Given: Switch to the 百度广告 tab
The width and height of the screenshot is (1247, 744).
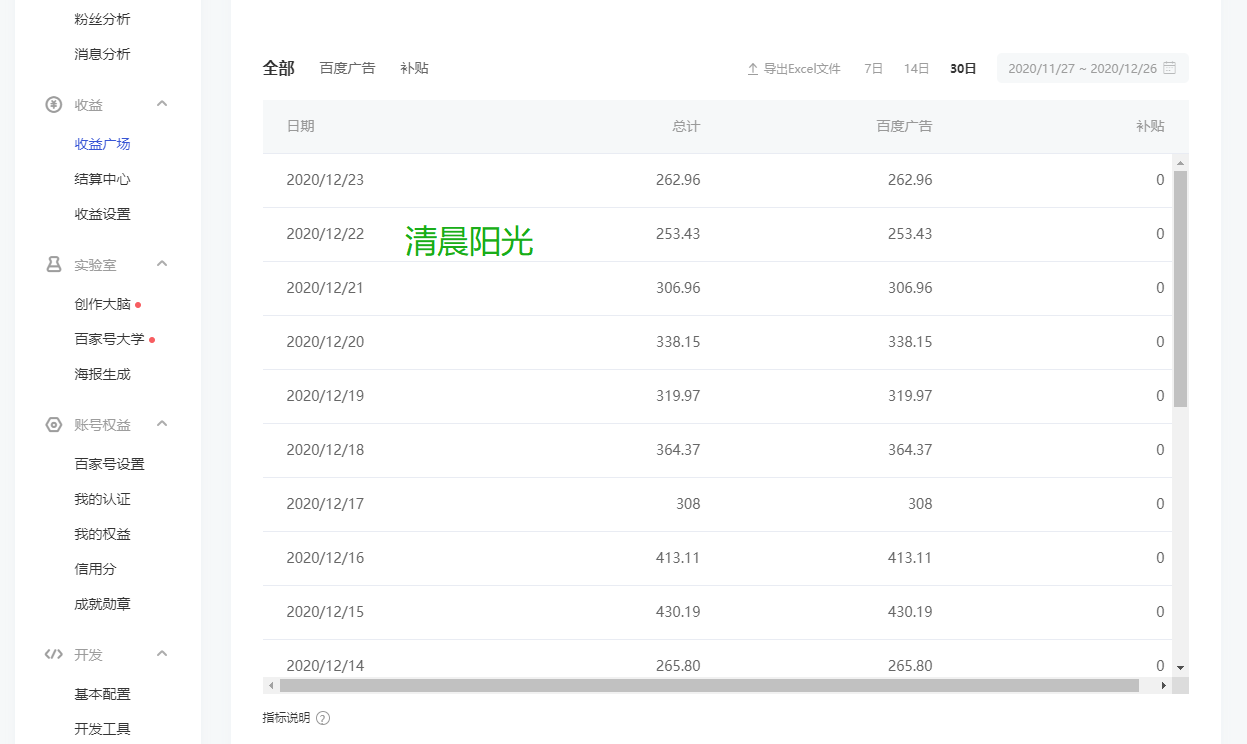Looking at the screenshot, I should [x=347, y=68].
